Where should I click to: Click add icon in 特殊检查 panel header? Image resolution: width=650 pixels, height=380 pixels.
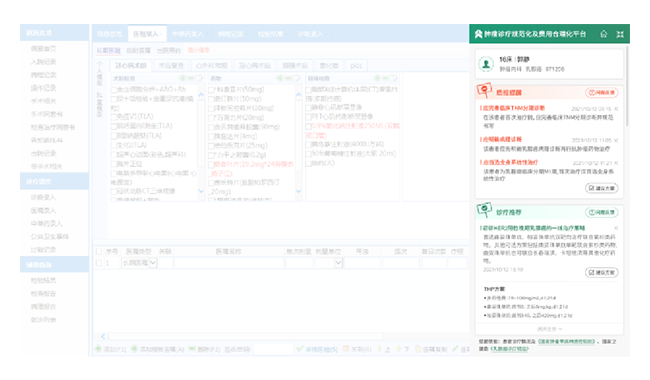tap(377, 78)
